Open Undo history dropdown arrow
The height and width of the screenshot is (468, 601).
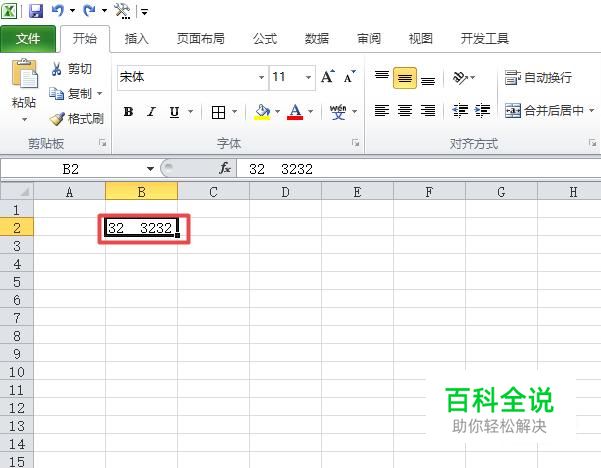pyautogui.click(x=72, y=11)
